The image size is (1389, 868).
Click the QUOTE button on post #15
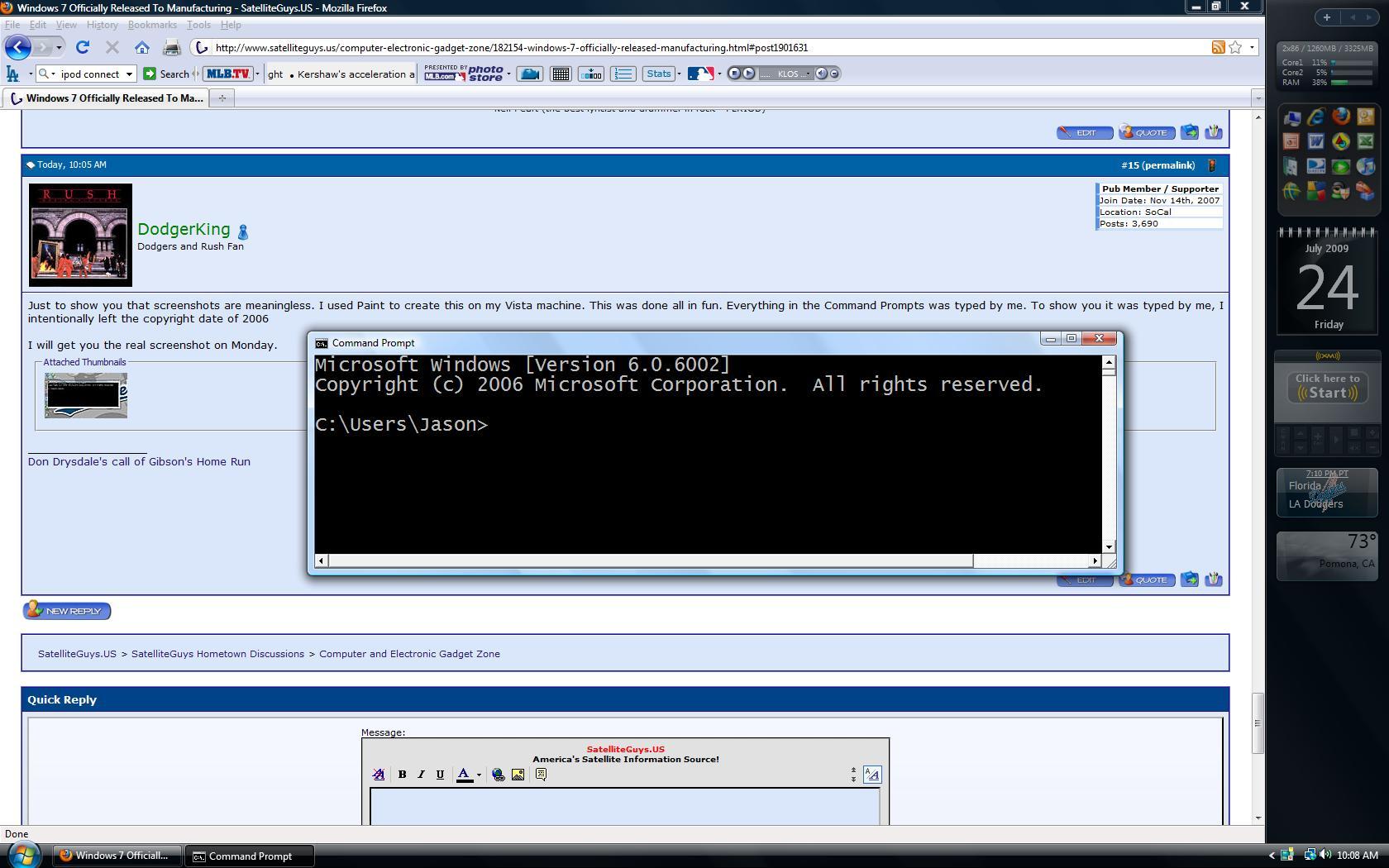click(1147, 579)
